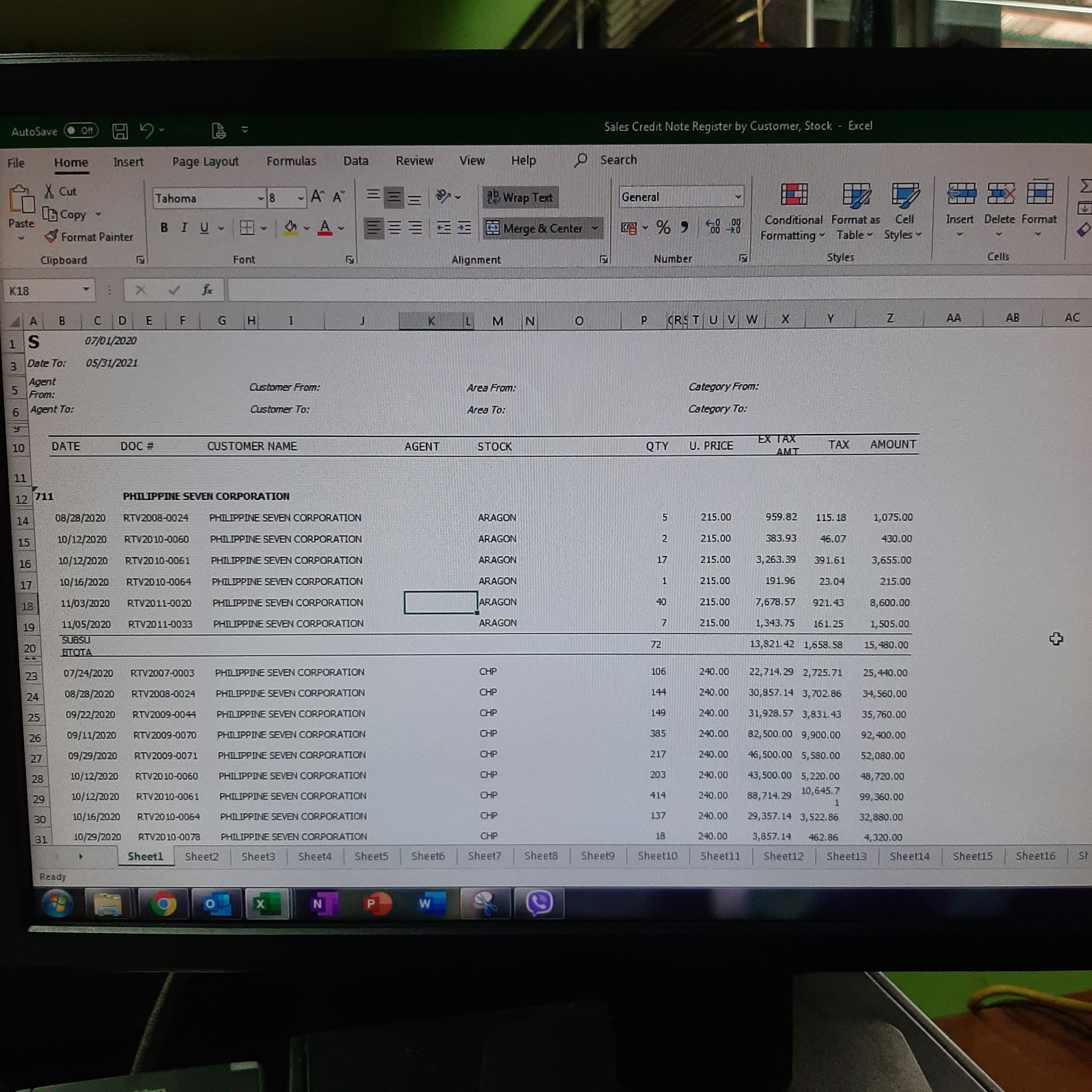The height and width of the screenshot is (1092, 1092).
Task: Click the Center horizontal alignment icon
Action: tap(394, 228)
